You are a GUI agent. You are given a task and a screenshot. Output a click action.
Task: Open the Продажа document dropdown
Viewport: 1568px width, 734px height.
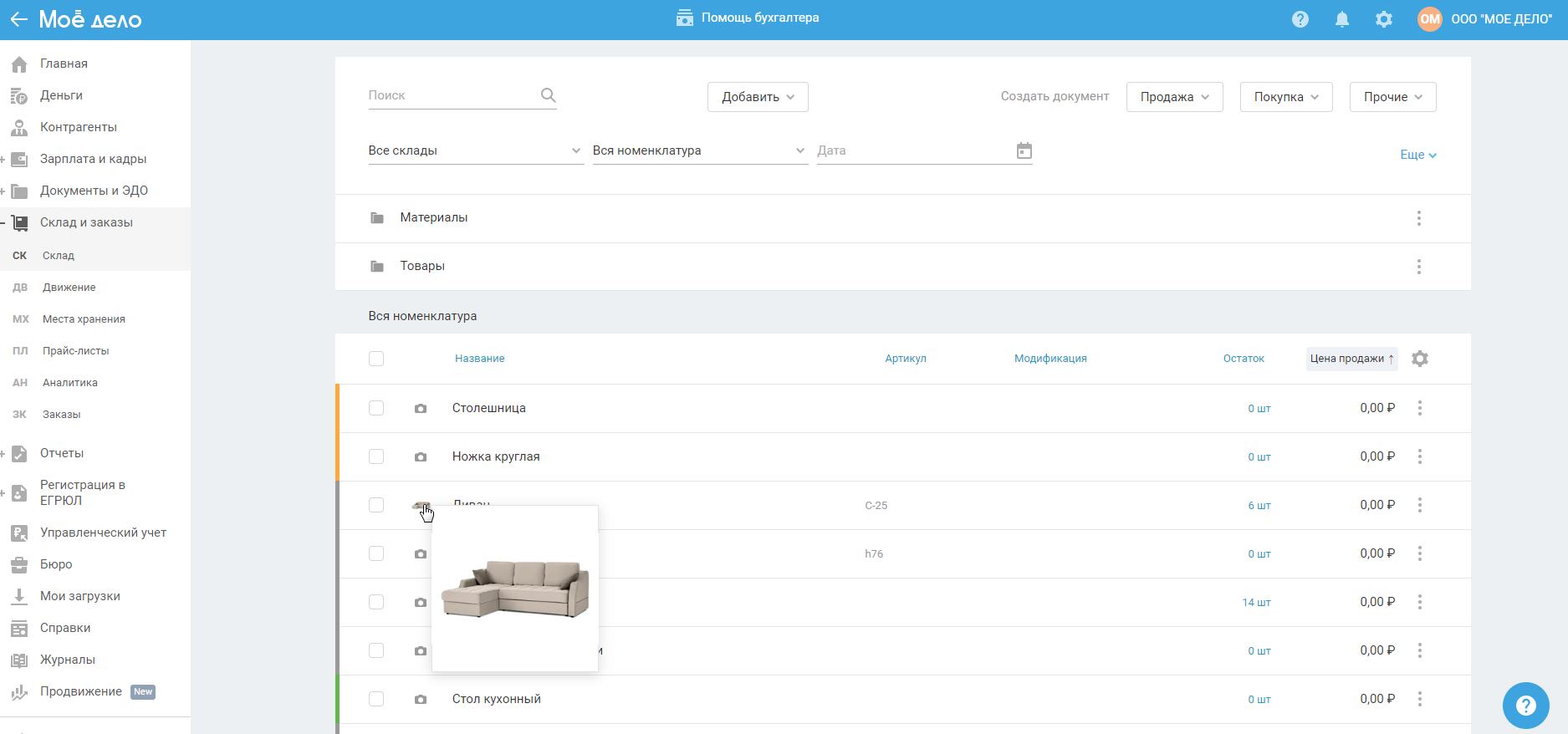(x=1174, y=97)
